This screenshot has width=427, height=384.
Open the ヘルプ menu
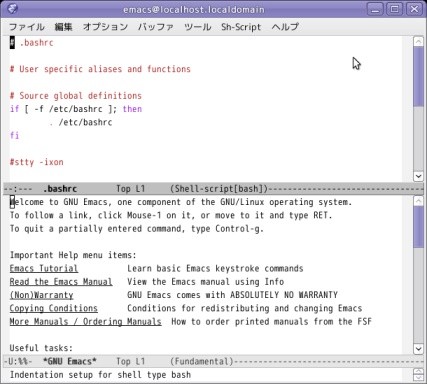pos(285,27)
